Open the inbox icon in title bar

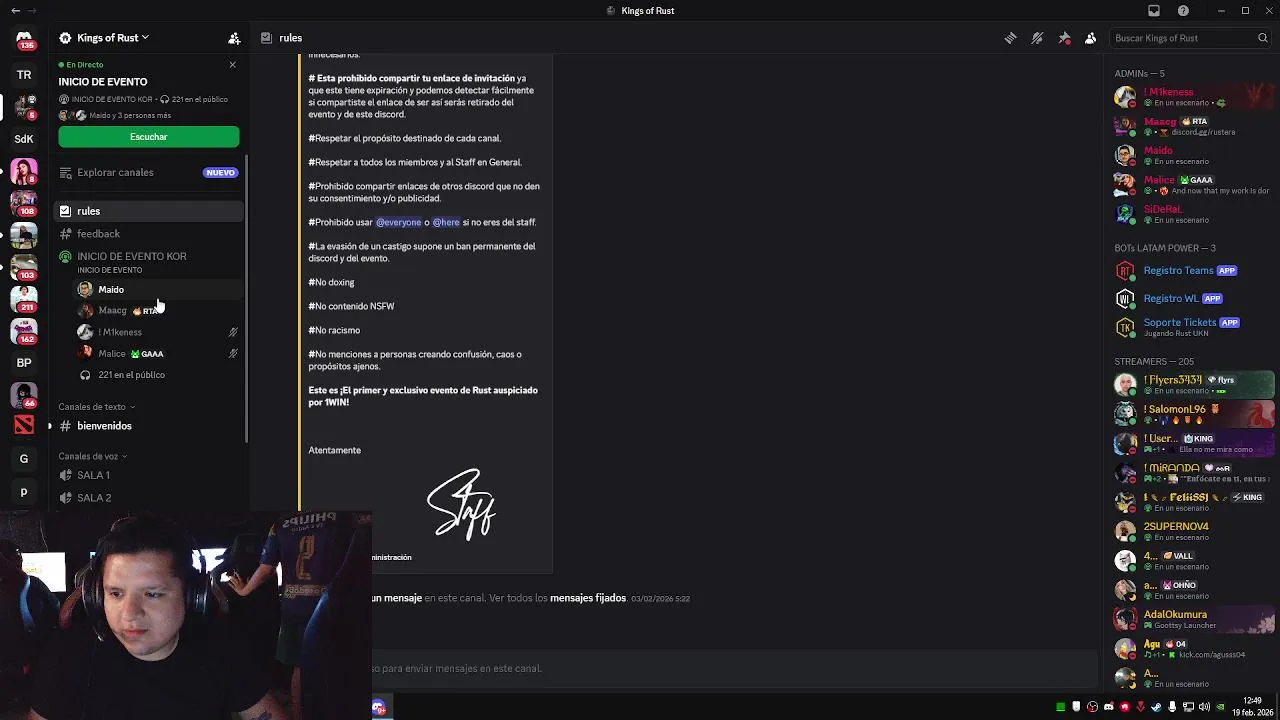(x=1154, y=11)
